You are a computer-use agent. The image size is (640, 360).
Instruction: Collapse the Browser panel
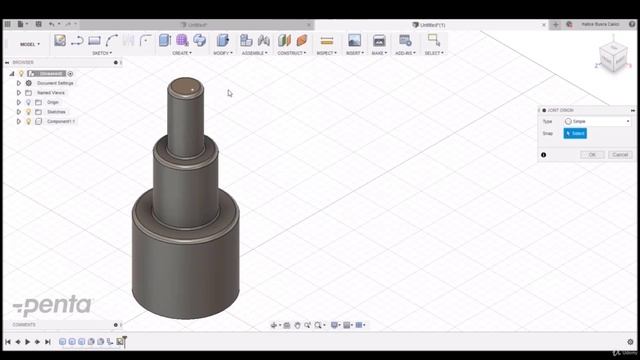(7, 62)
